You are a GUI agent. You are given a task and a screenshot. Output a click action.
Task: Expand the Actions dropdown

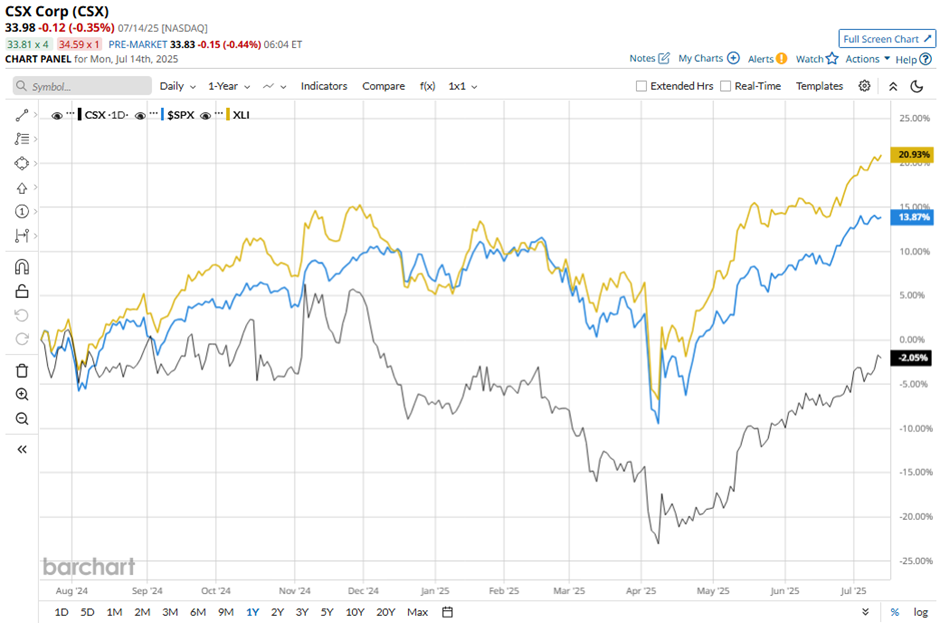tap(867, 59)
